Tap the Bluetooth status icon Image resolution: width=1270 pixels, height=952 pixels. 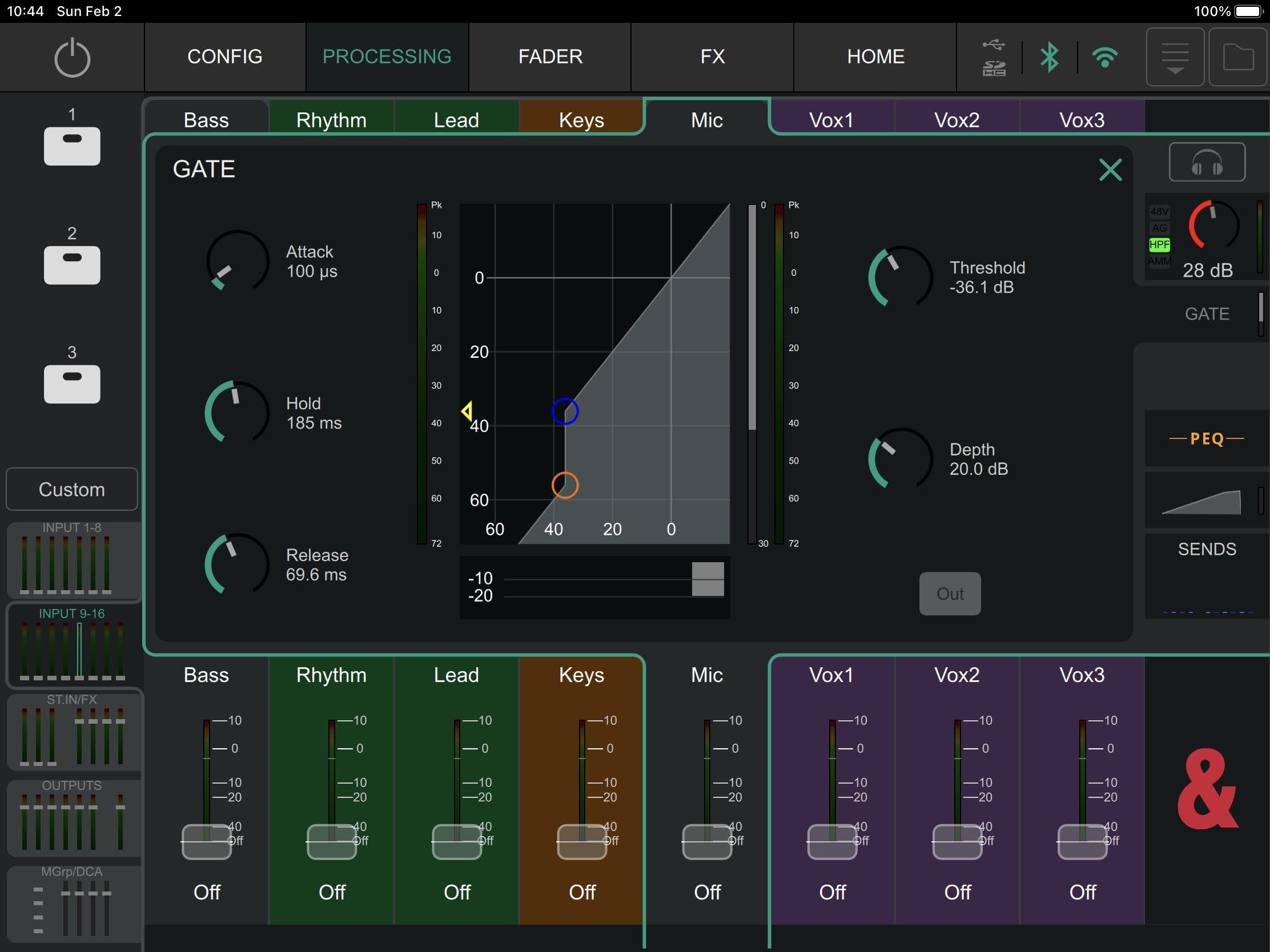(x=1049, y=57)
